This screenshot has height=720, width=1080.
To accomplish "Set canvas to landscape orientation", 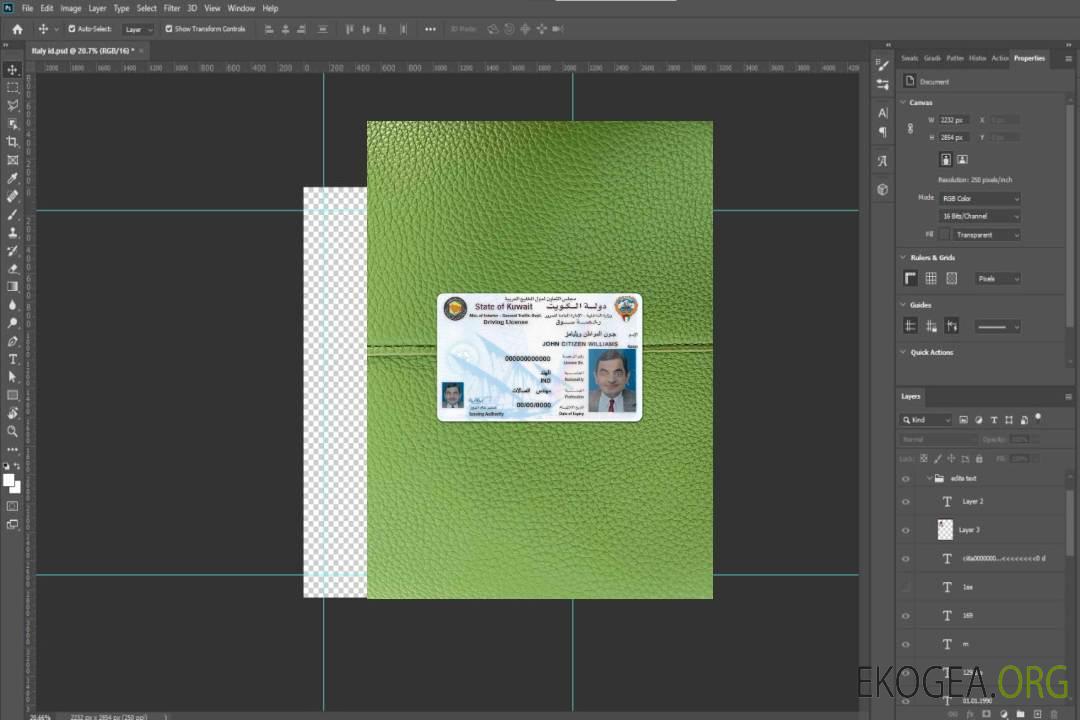I will [x=962, y=160].
